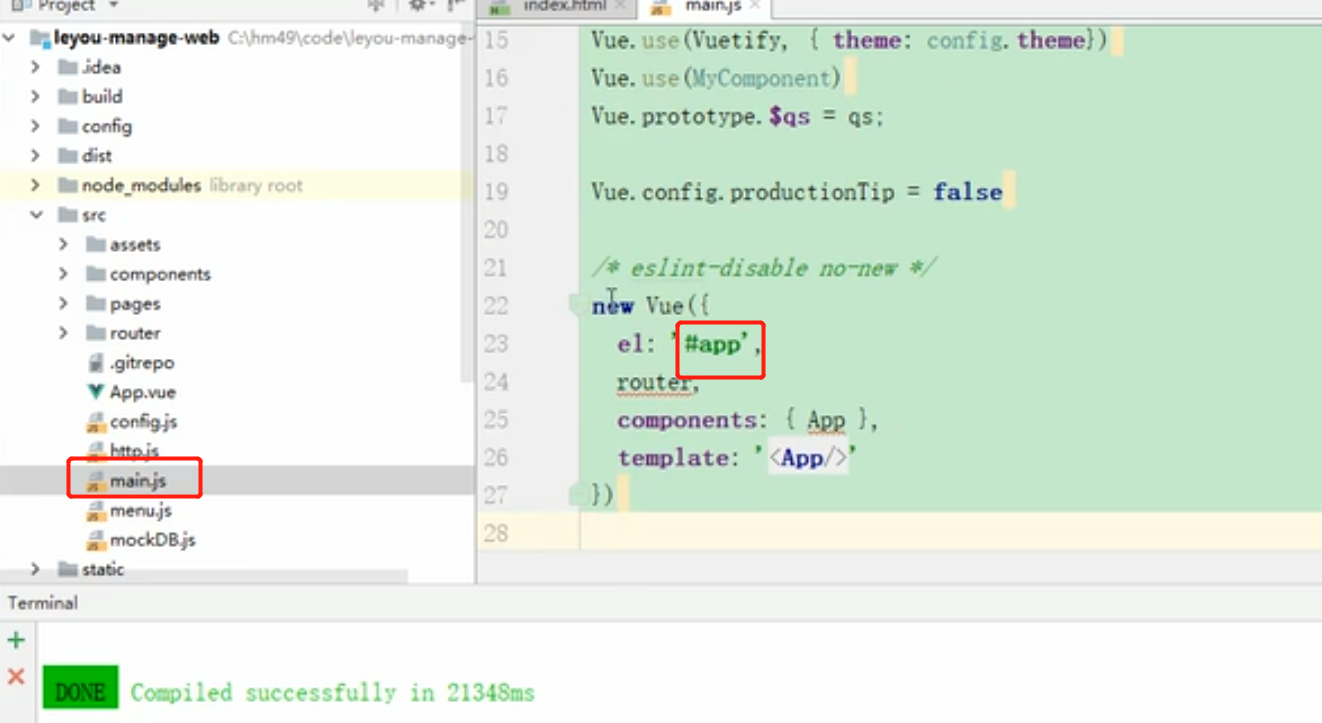Click 'productionTip' in line 19
This screenshot has width=1322, height=723.
pyautogui.click(x=812, y=192)
